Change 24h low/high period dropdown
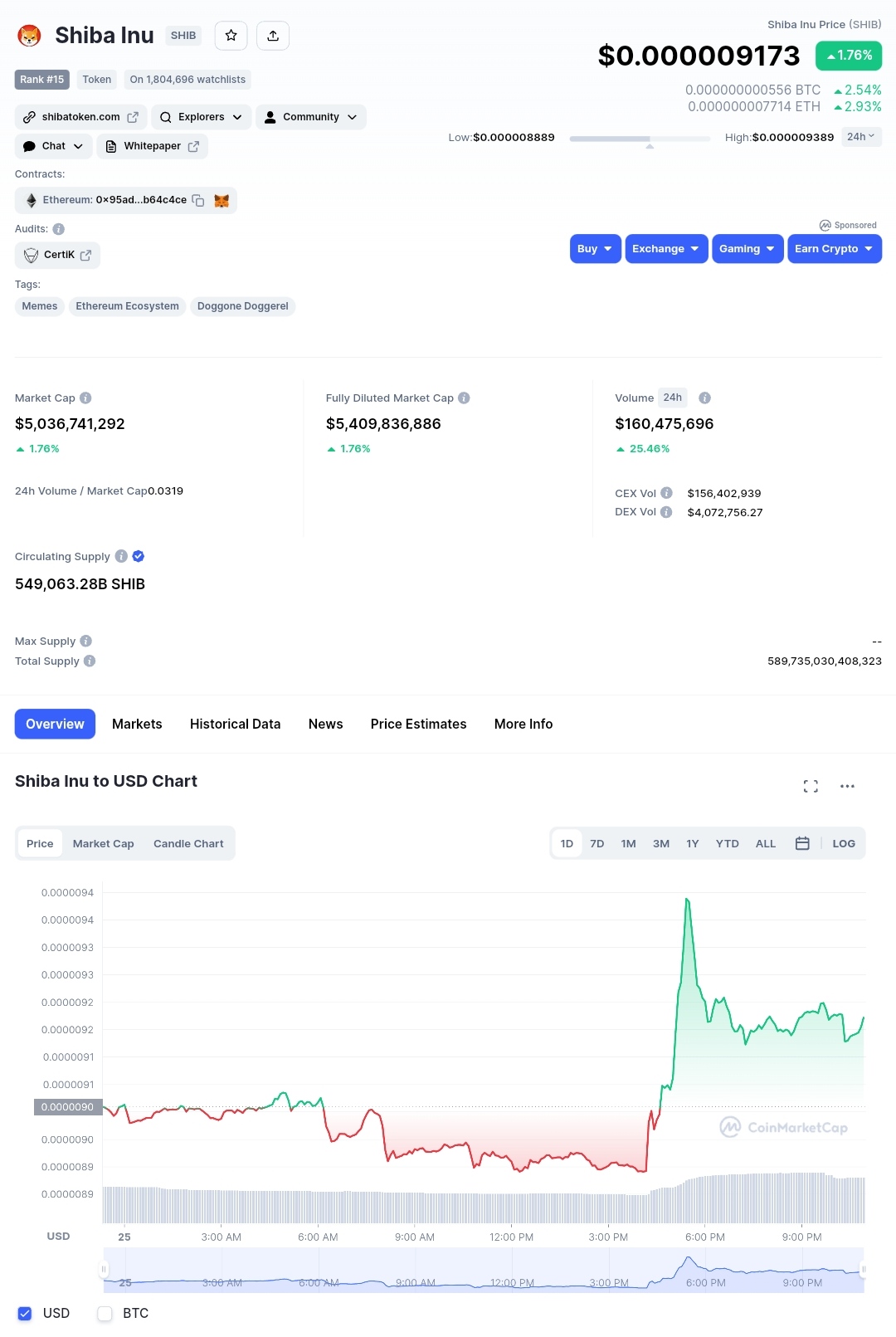896x1337 pixels. 861,137
